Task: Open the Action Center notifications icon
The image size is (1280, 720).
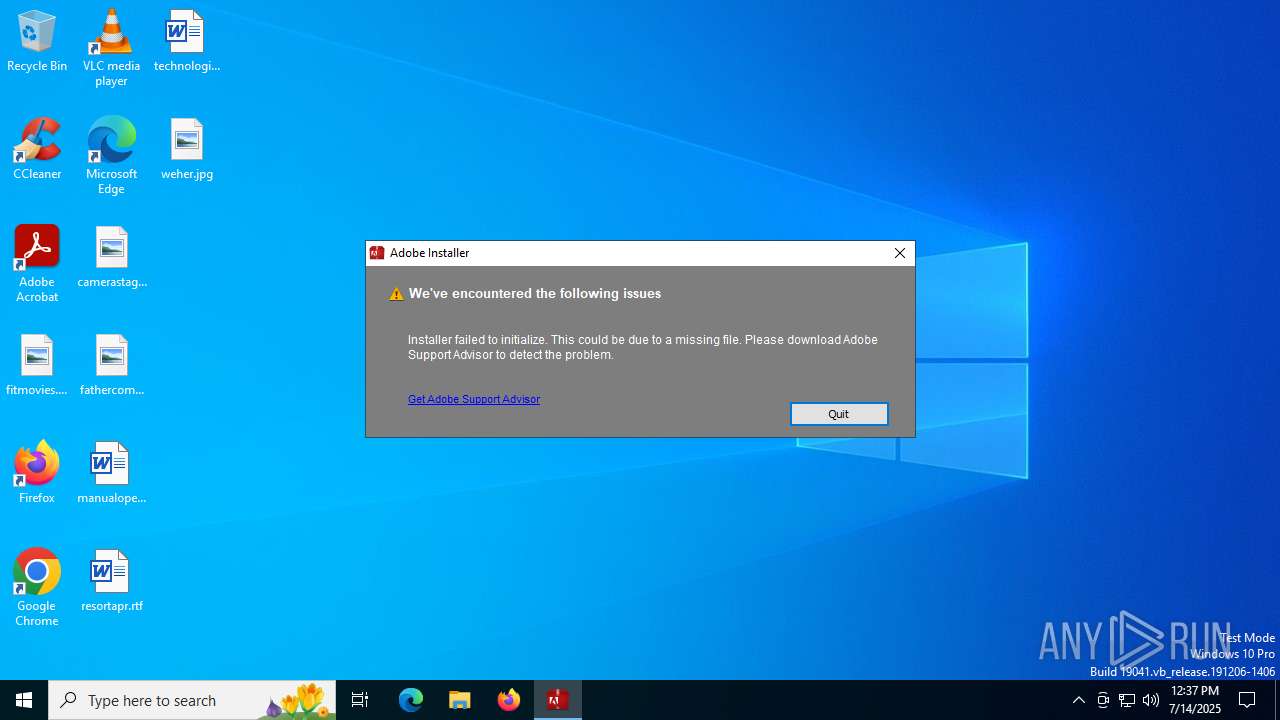Action: tap(1247, 700)
